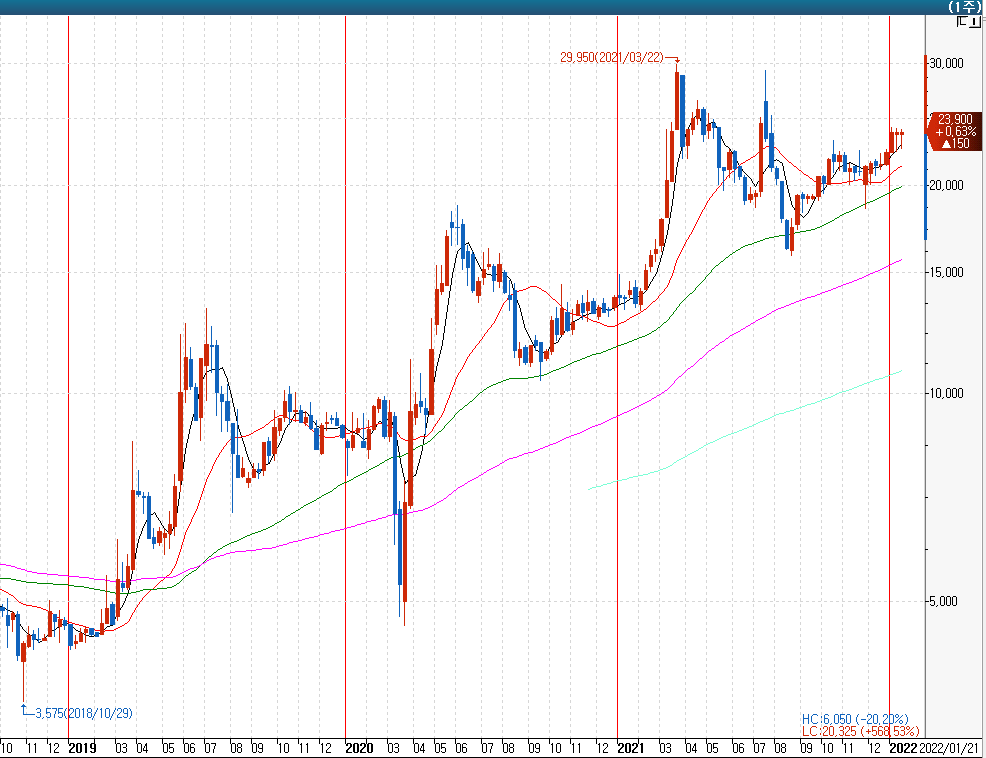Click the red vertical line before 2019

(x=68, y=300)
